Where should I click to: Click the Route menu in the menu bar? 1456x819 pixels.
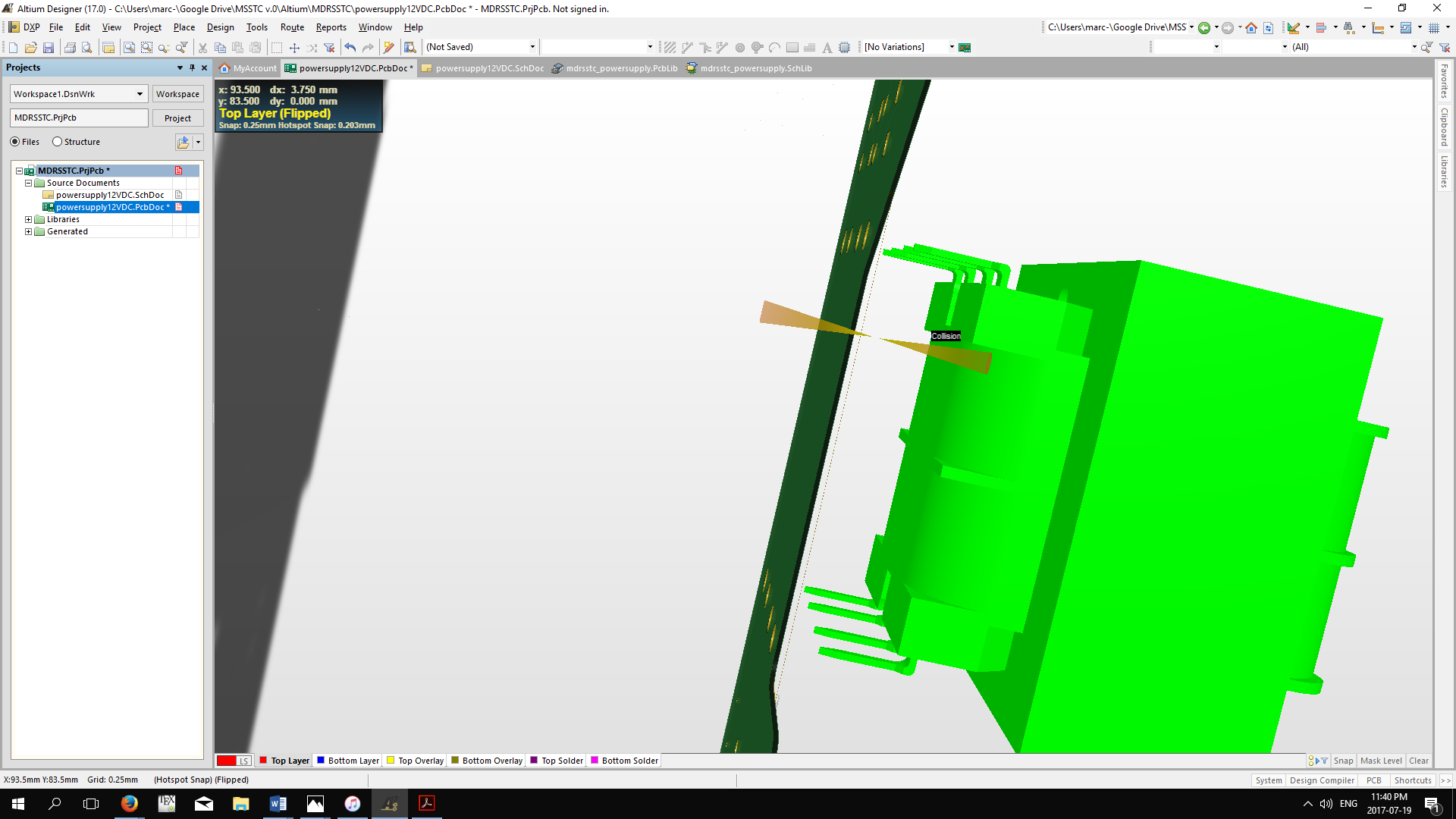[293, 27]
